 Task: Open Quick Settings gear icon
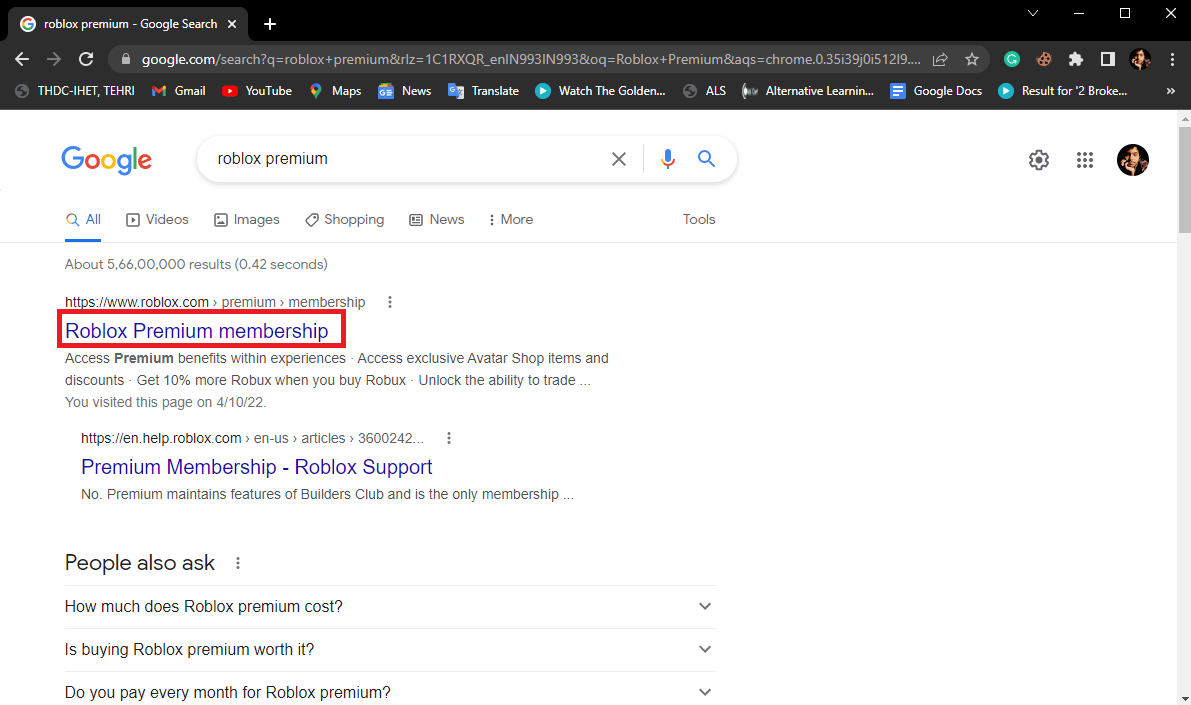(1038, 160)
